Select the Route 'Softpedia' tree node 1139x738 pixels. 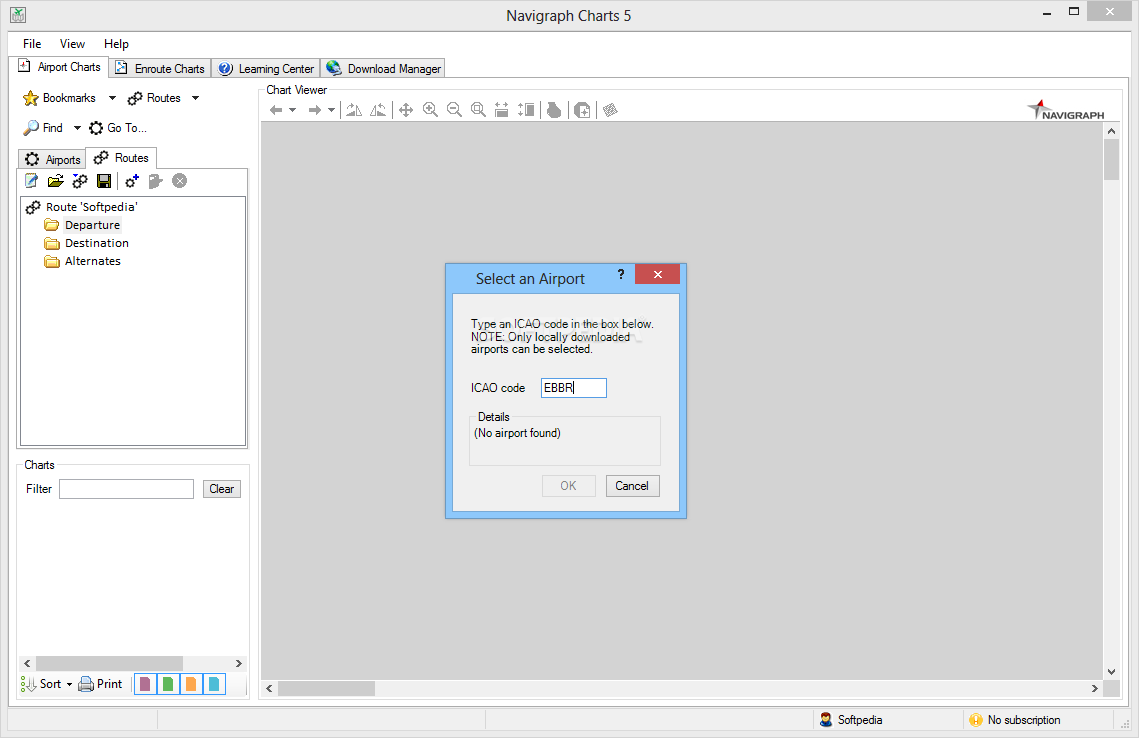coord(82,207)
